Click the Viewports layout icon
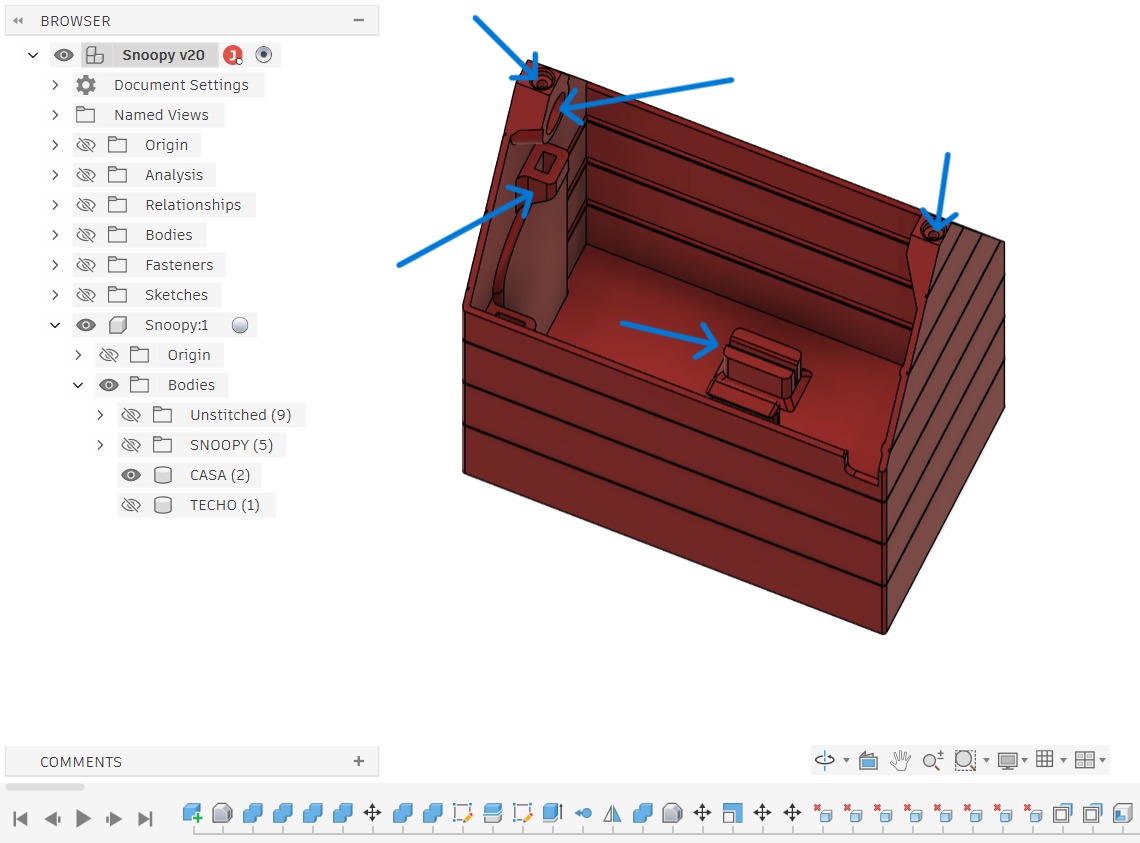The width and height of the screenshot is (1140, 843). (1084, 760)
